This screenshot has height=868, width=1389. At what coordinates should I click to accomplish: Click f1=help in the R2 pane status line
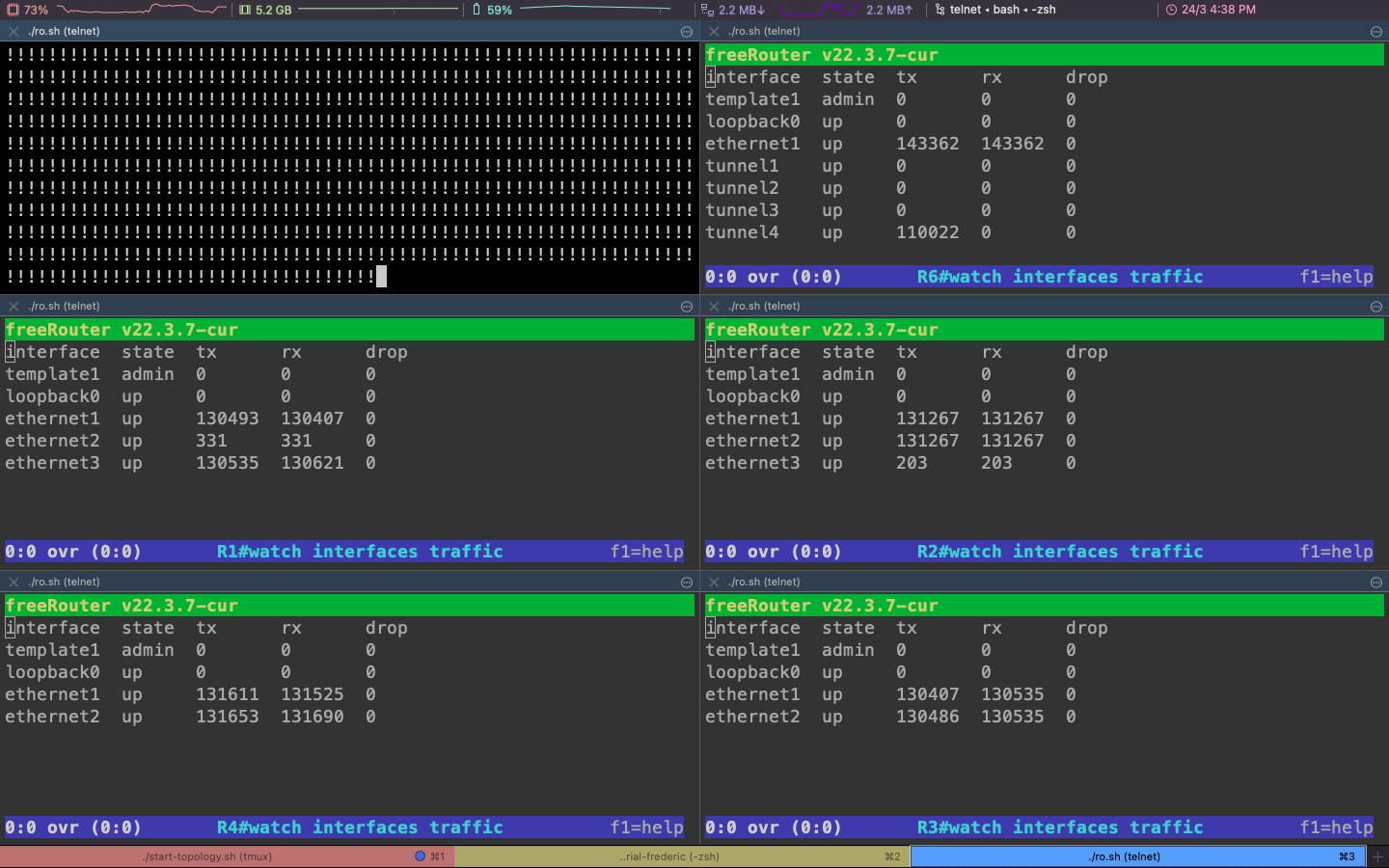point(1336,552)
